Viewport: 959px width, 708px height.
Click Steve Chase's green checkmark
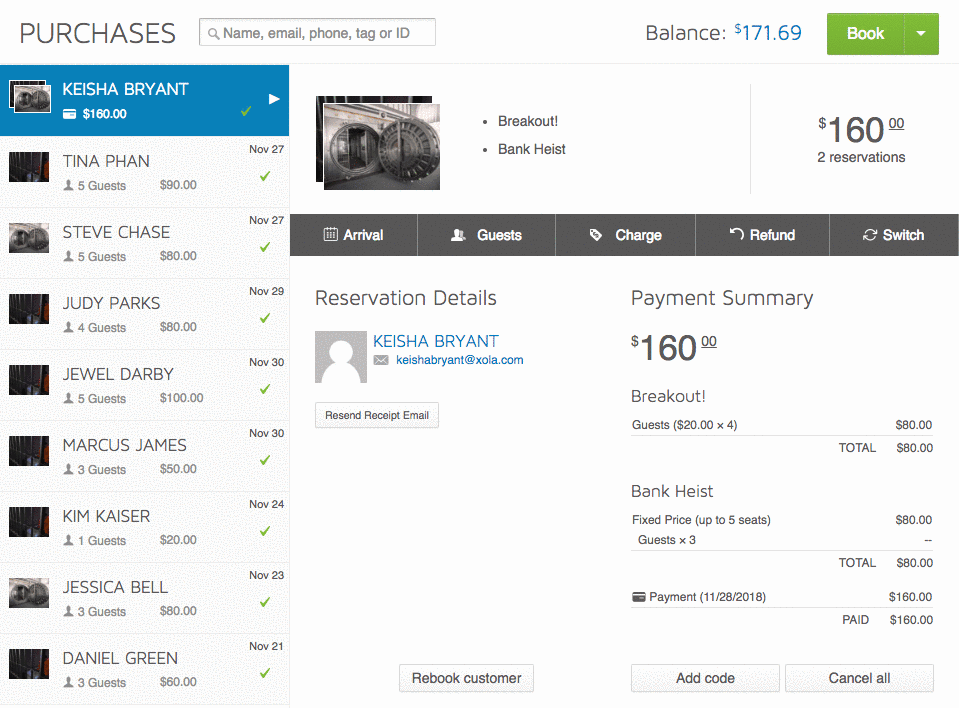tap(265, 247)
